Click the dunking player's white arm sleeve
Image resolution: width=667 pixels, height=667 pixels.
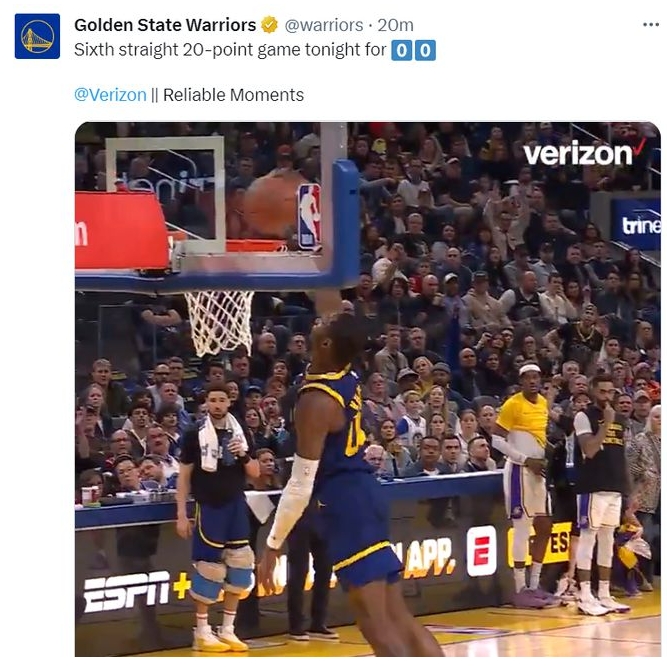(293, 501)
